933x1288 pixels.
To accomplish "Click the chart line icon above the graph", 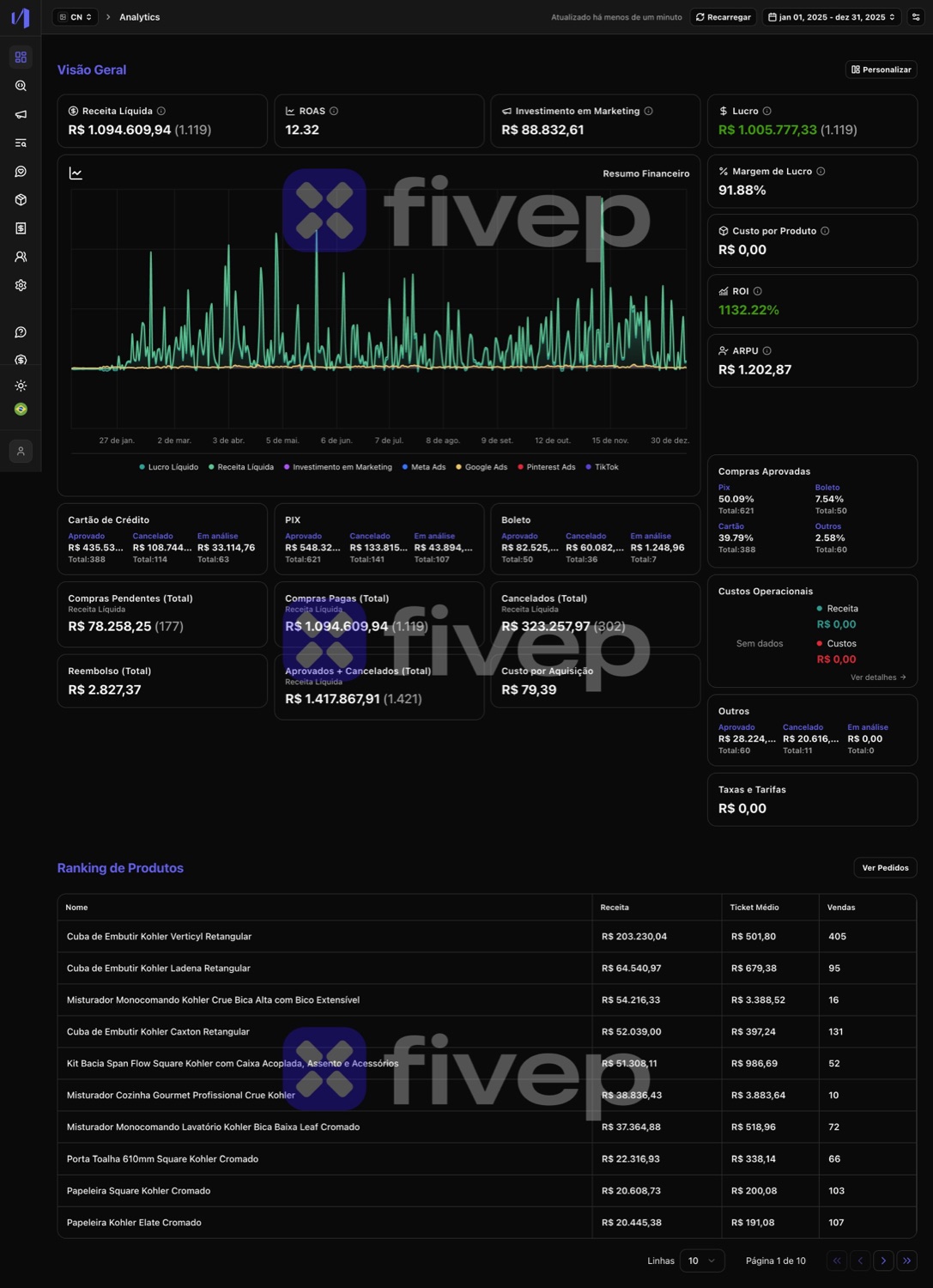I will [76, 173].
